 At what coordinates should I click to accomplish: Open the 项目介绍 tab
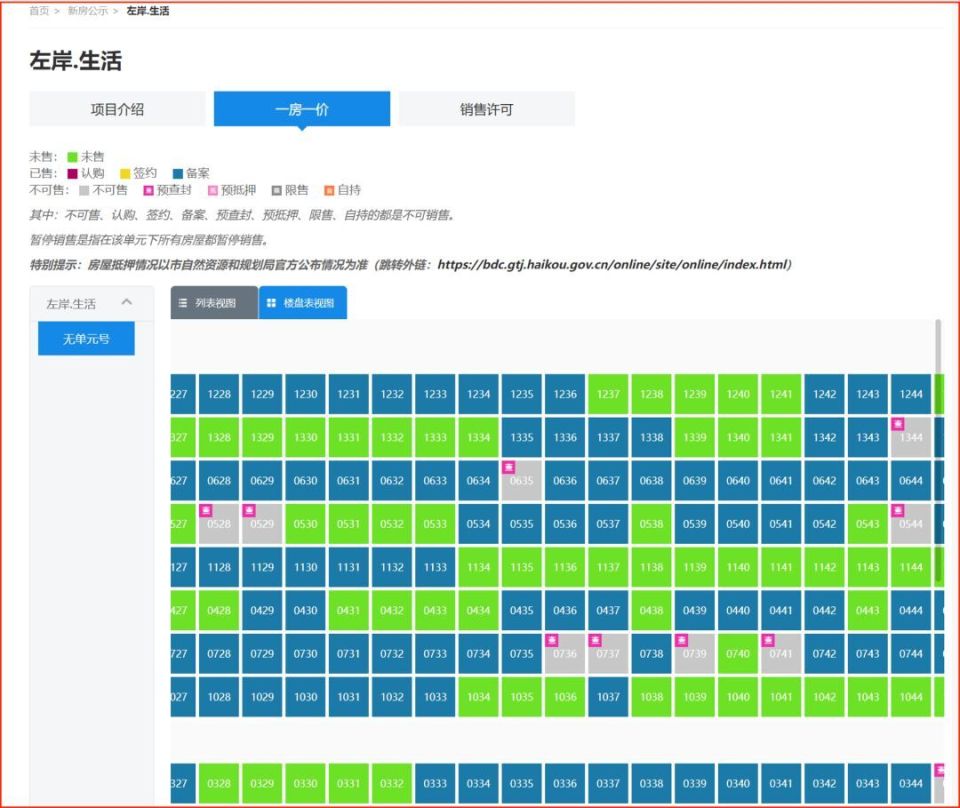pos(116,108)
